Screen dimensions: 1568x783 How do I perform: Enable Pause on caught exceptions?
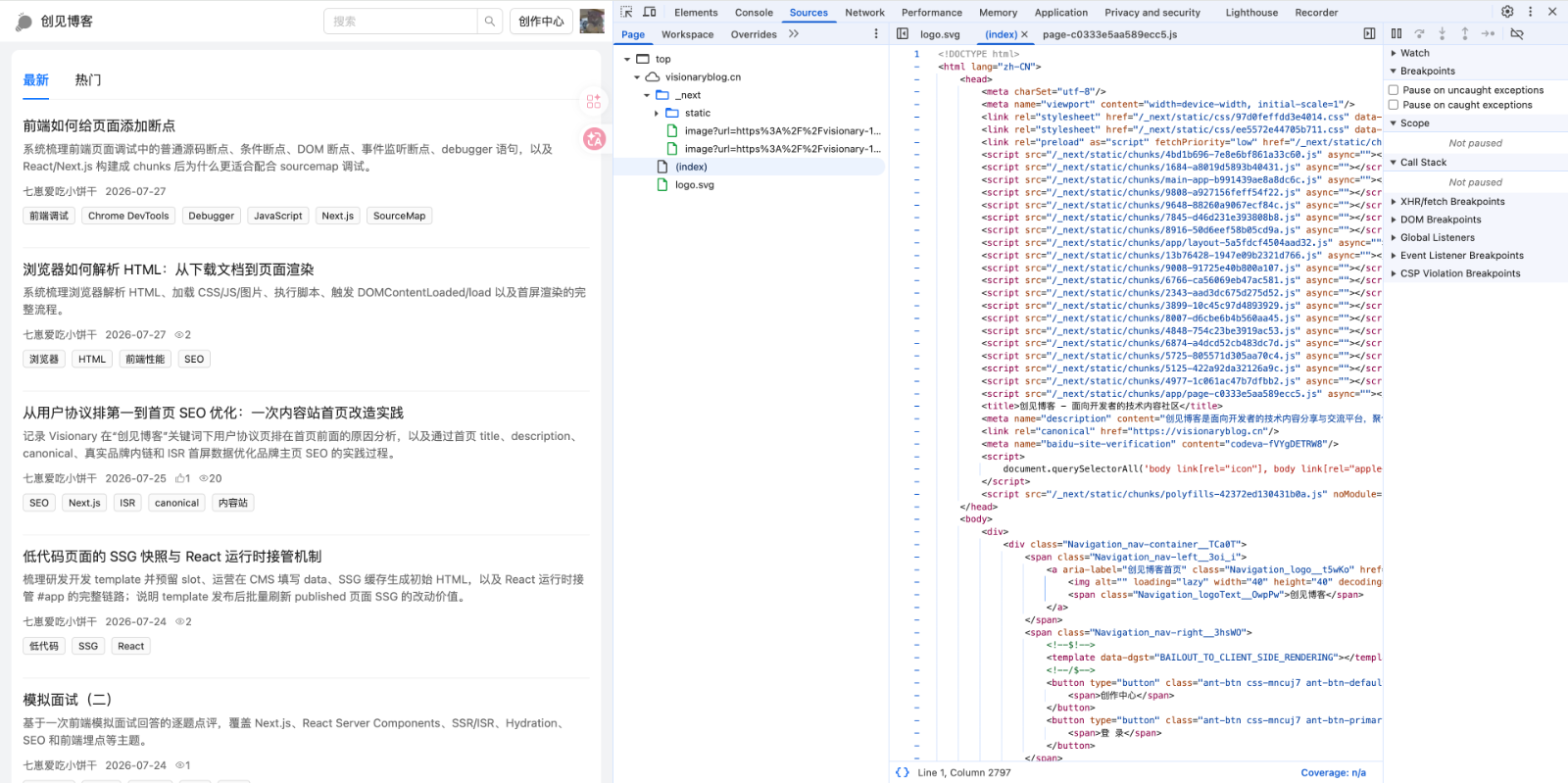1394,105
